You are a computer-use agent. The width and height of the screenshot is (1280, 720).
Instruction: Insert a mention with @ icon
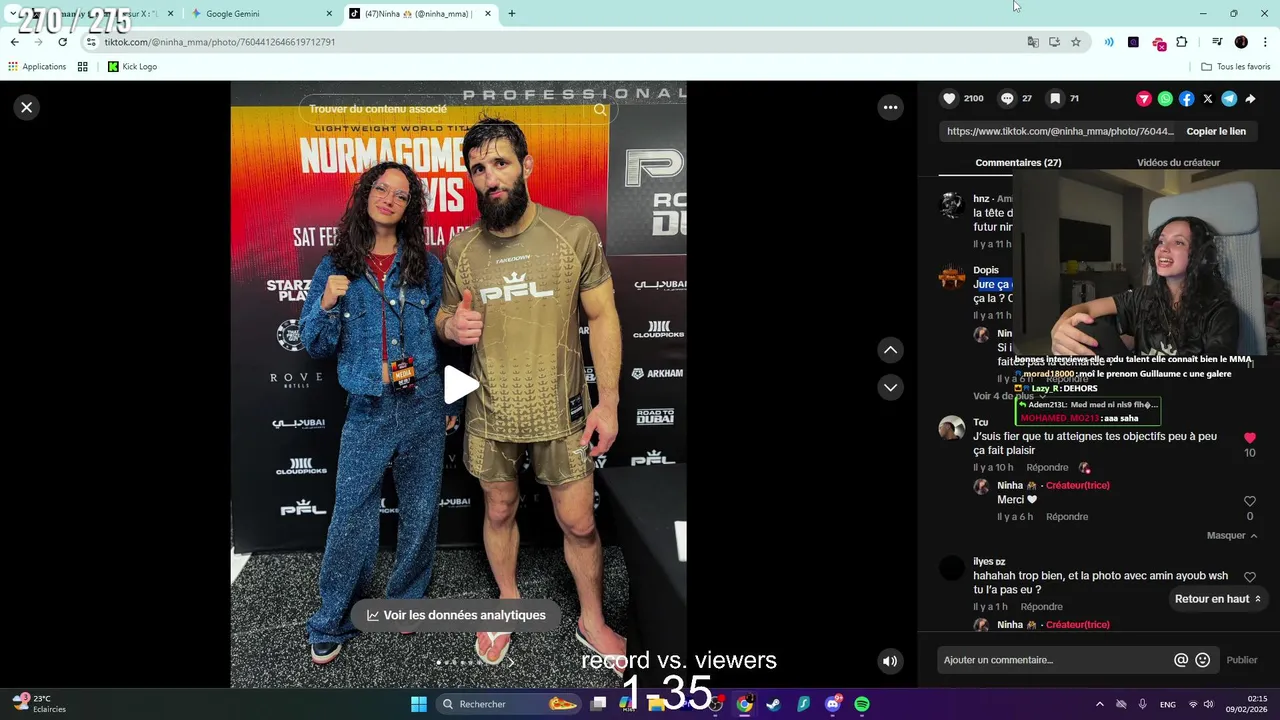point(1181,660)
